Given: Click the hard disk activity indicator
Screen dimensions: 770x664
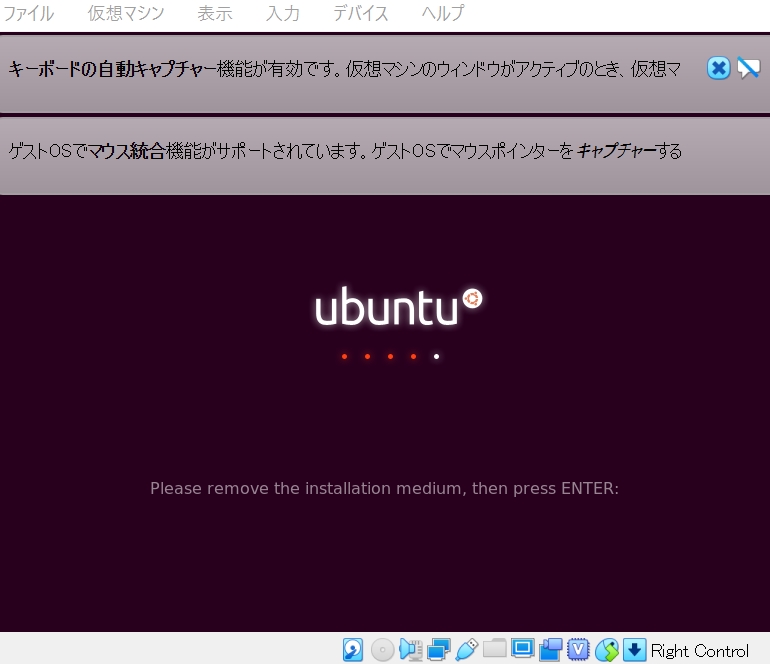Looking at the screenshot, I should (x=353, y=650).
